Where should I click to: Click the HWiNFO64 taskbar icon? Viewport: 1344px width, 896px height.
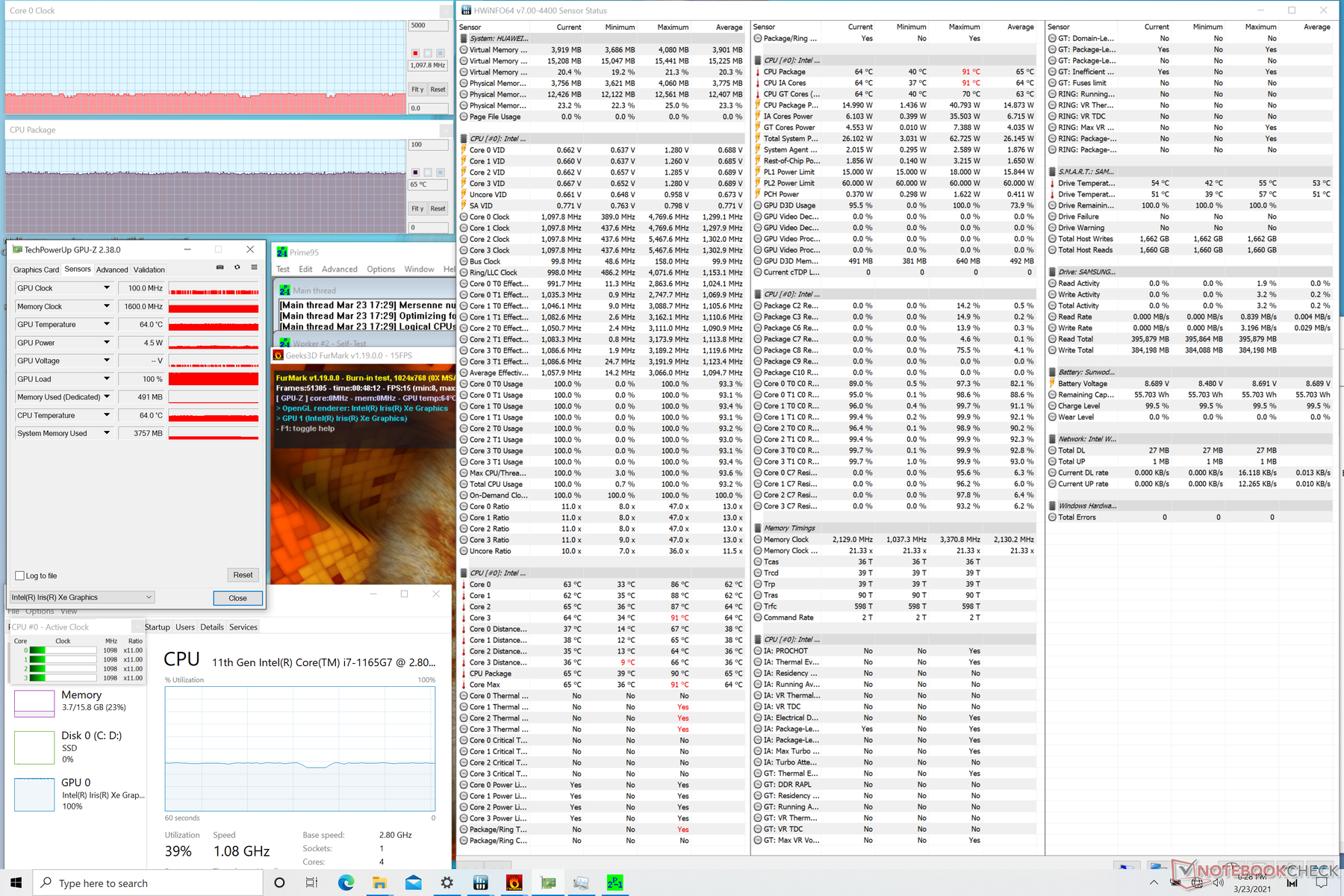tap(480, 883)
